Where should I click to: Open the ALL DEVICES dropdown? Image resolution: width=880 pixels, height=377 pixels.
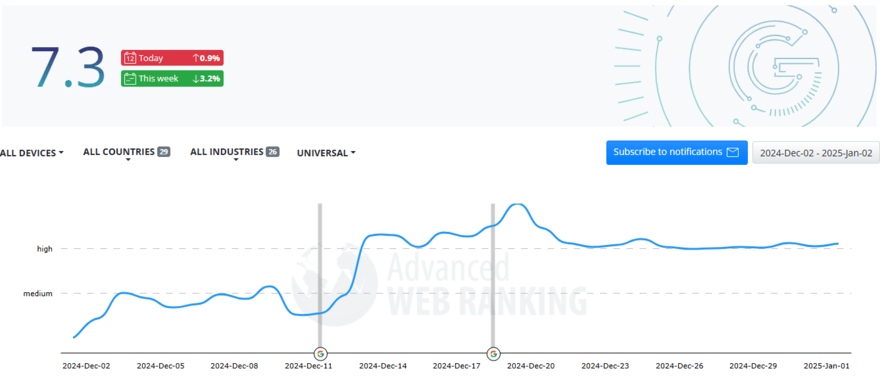coord(31,153)
